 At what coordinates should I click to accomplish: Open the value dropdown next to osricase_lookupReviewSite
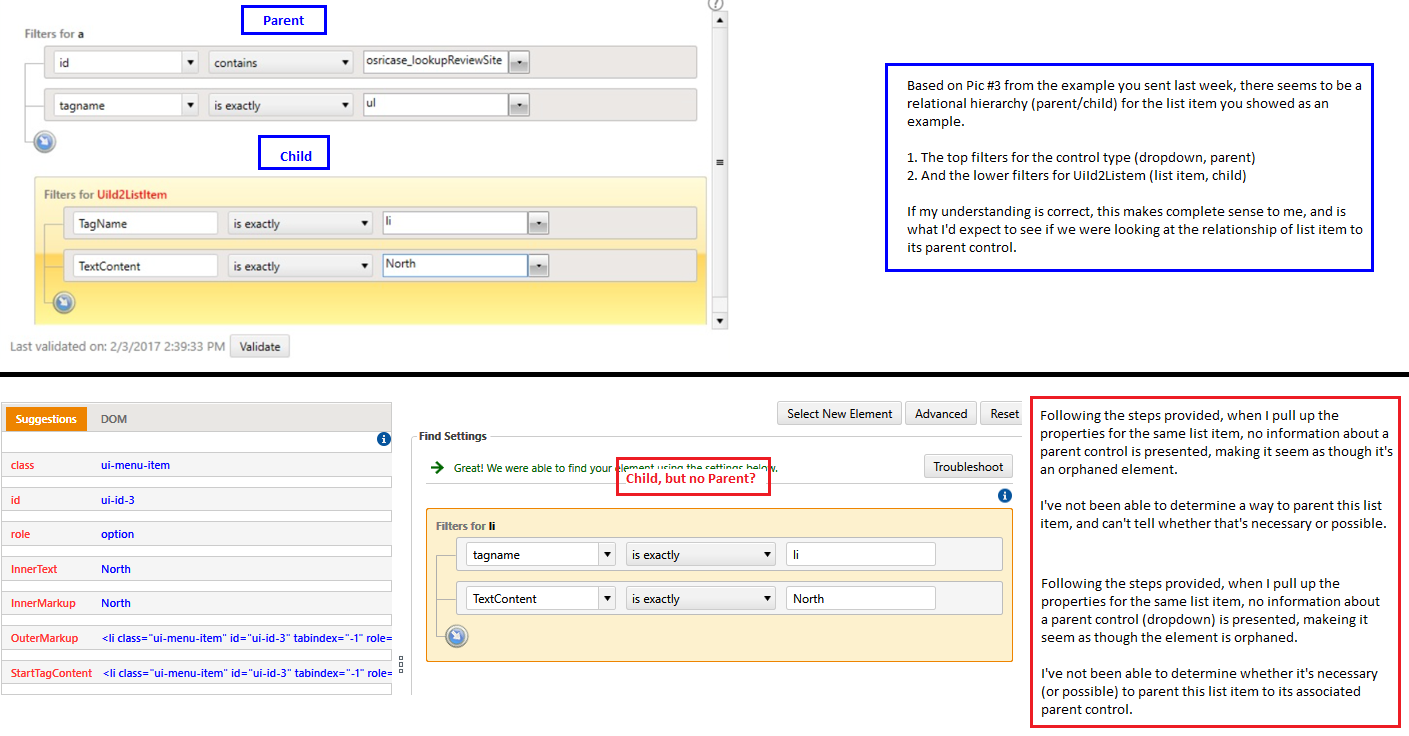pos(519,62)
